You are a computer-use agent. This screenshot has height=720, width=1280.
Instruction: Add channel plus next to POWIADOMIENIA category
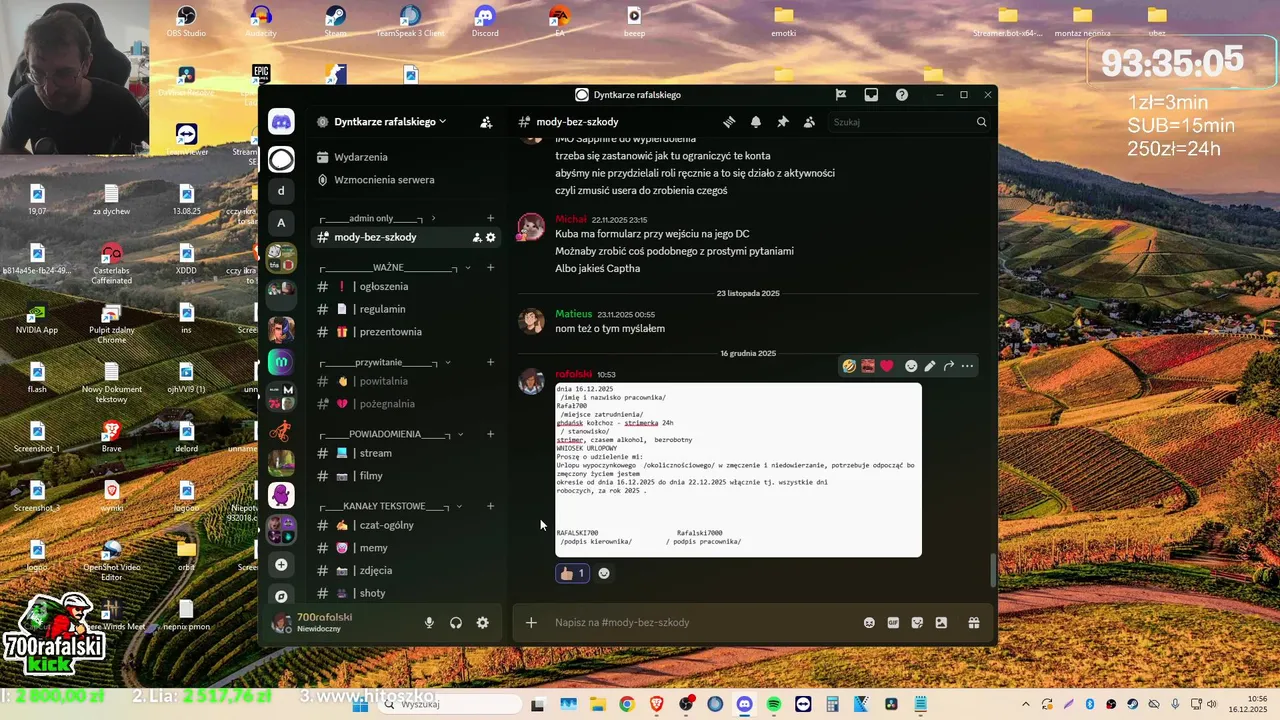coord(490,434)
